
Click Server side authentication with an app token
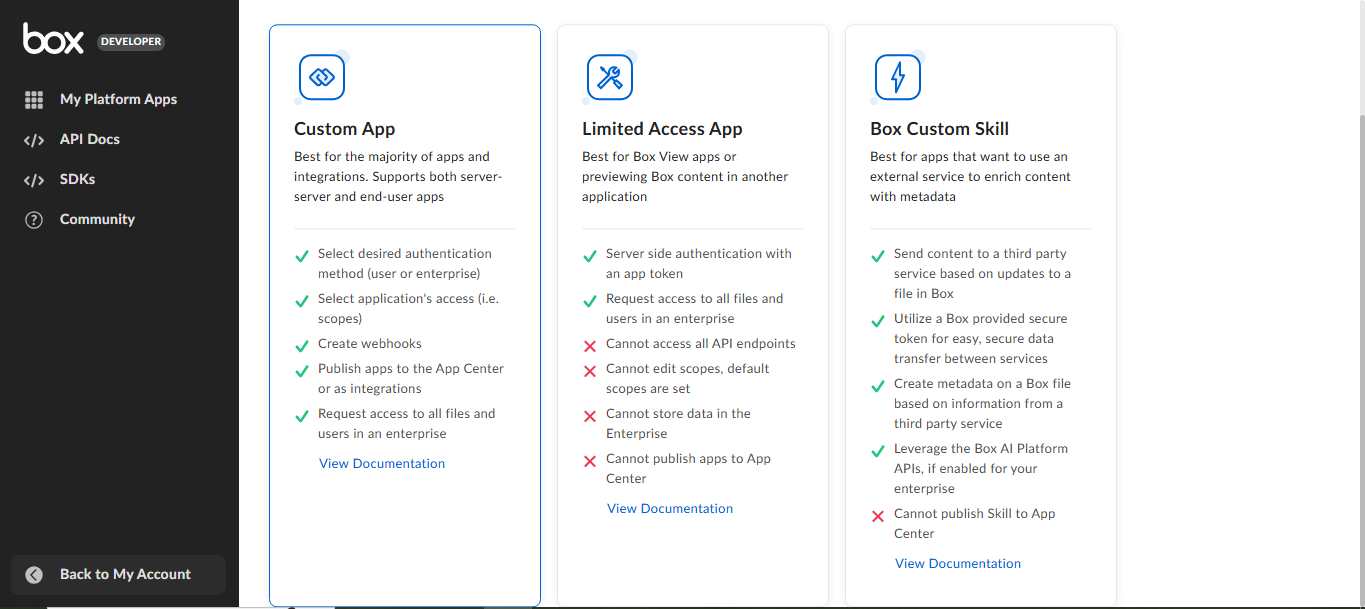(699, 263)
